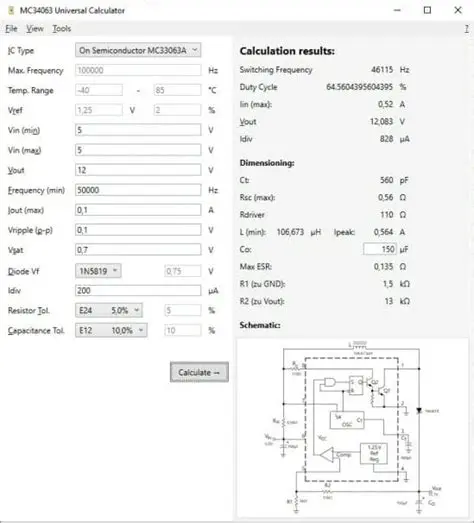
Task: Click the Temp. Range minimum field
Action: (x=99, y=90)
